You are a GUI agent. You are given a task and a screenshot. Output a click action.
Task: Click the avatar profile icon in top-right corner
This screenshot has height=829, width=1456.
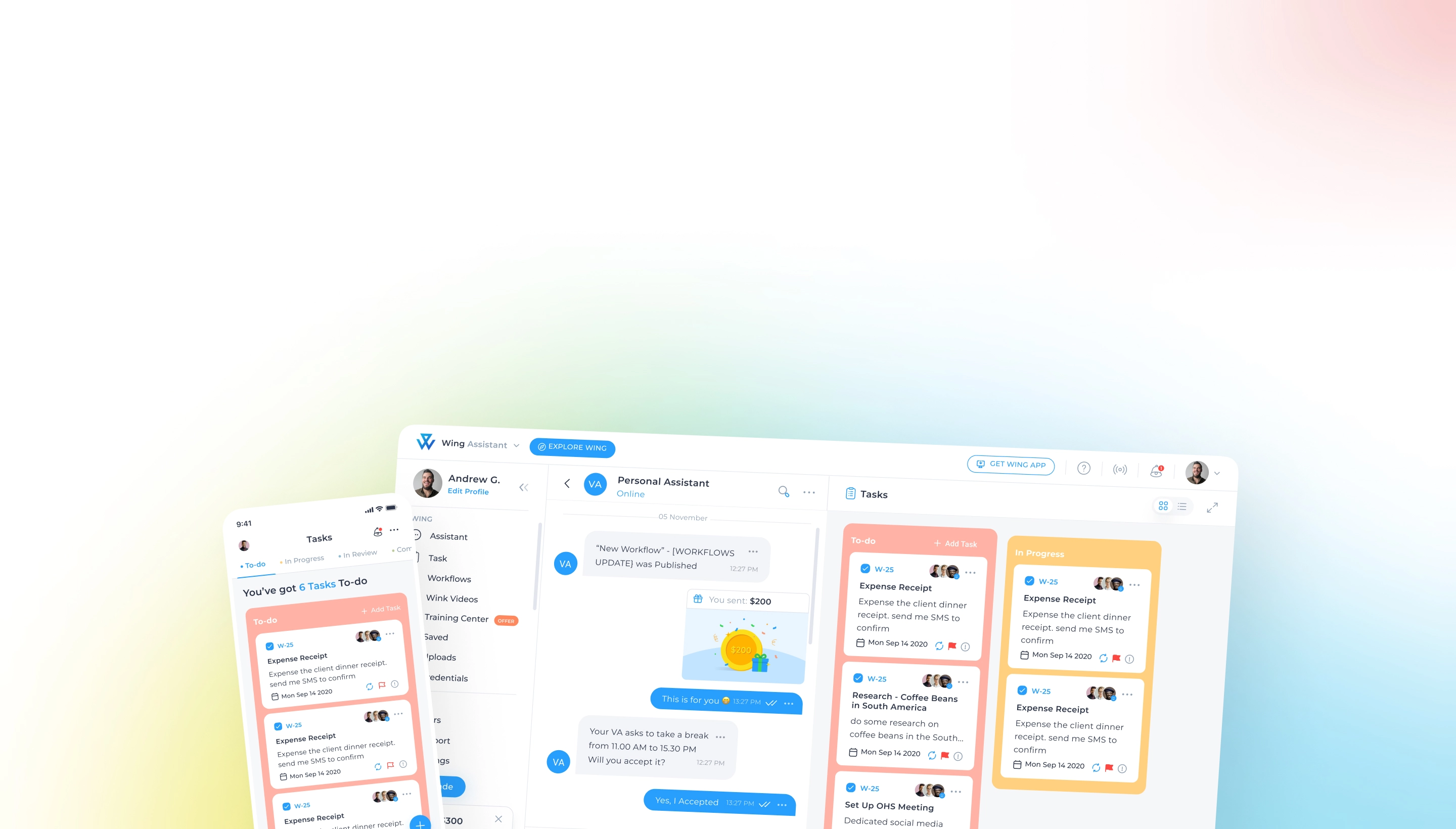click(x=1197, y=472)
